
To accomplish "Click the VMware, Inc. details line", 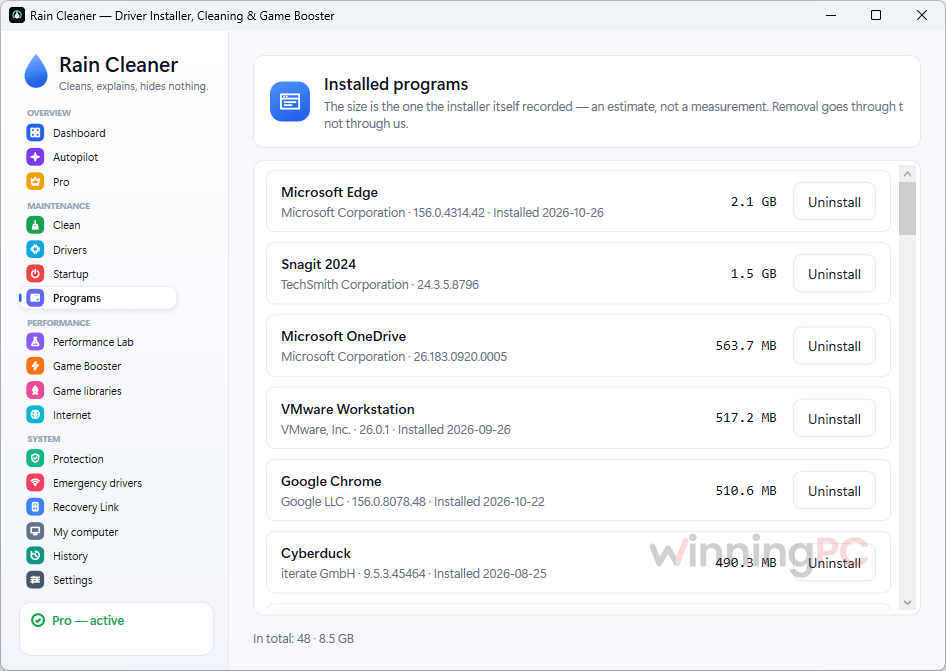I will tap(396, 429).
